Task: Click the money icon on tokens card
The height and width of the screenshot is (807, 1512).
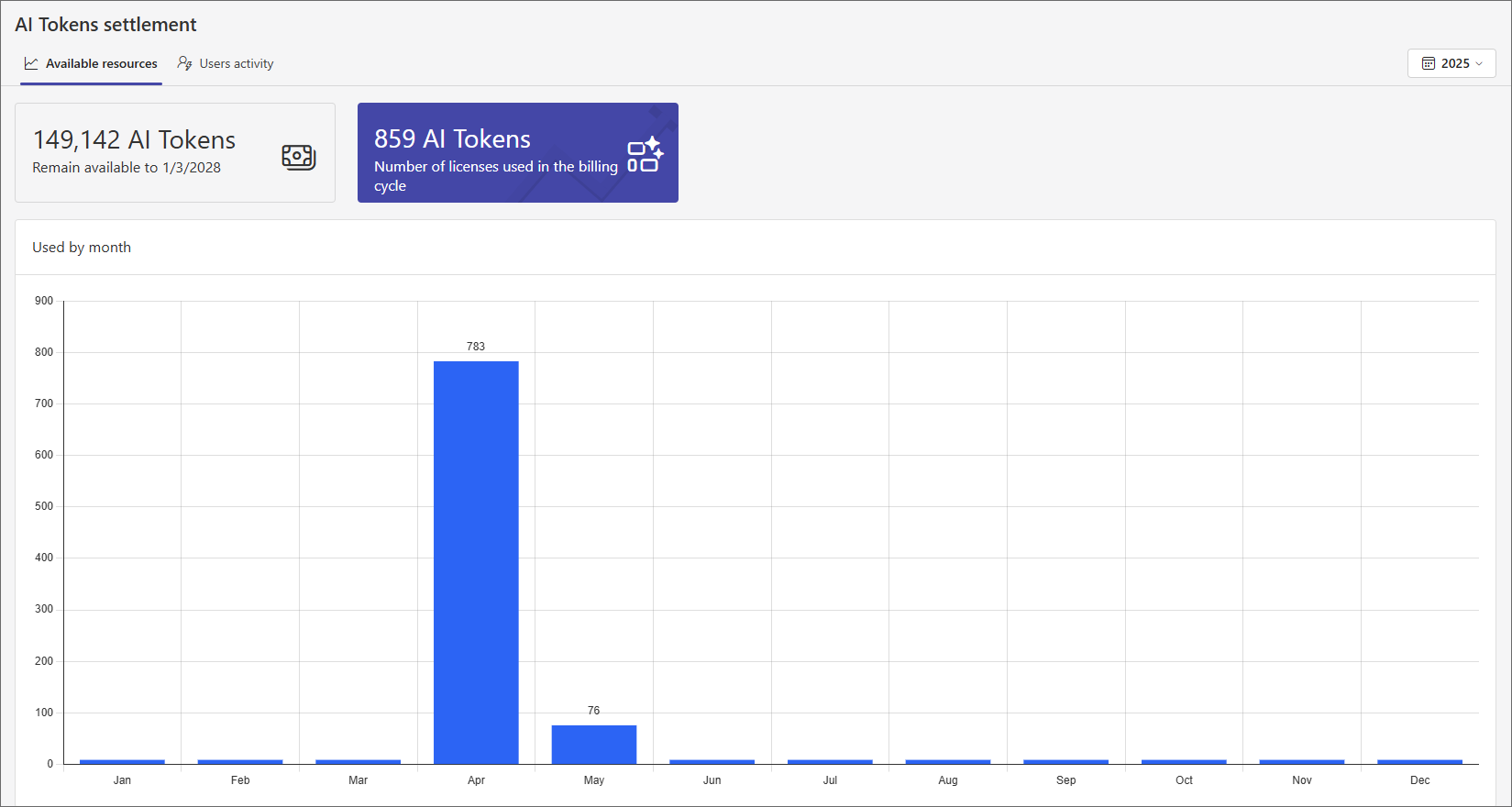Action: 299,157
